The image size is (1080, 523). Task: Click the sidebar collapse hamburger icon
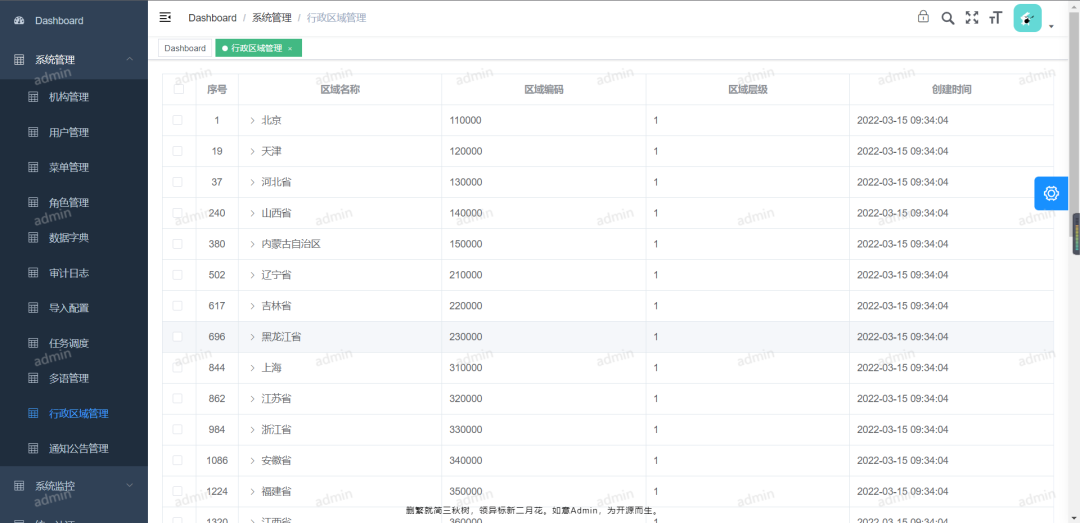click(166, 17)
